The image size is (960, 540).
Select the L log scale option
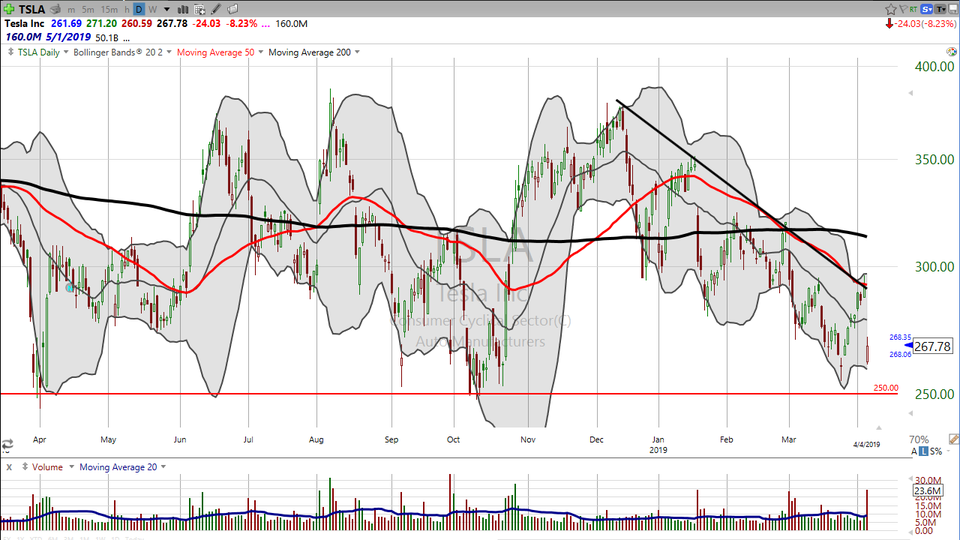pos(923,451)
